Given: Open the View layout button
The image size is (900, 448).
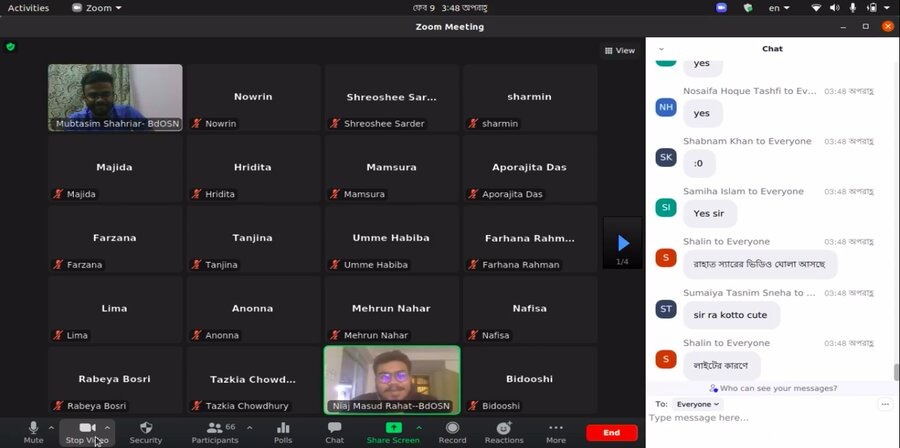Looking at the screenshot, I should 620,50.
